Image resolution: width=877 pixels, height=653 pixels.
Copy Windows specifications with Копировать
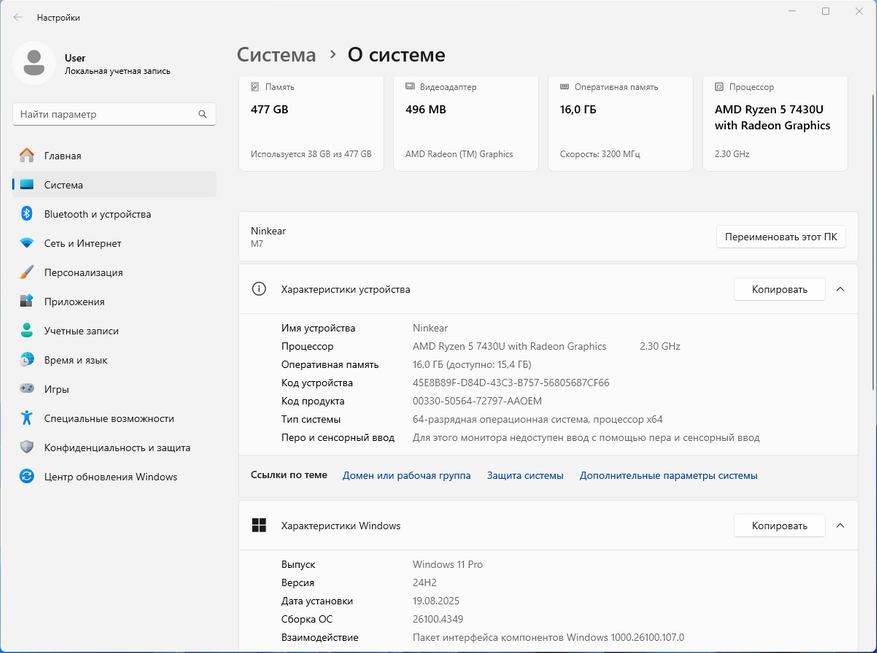coord(779,525)
